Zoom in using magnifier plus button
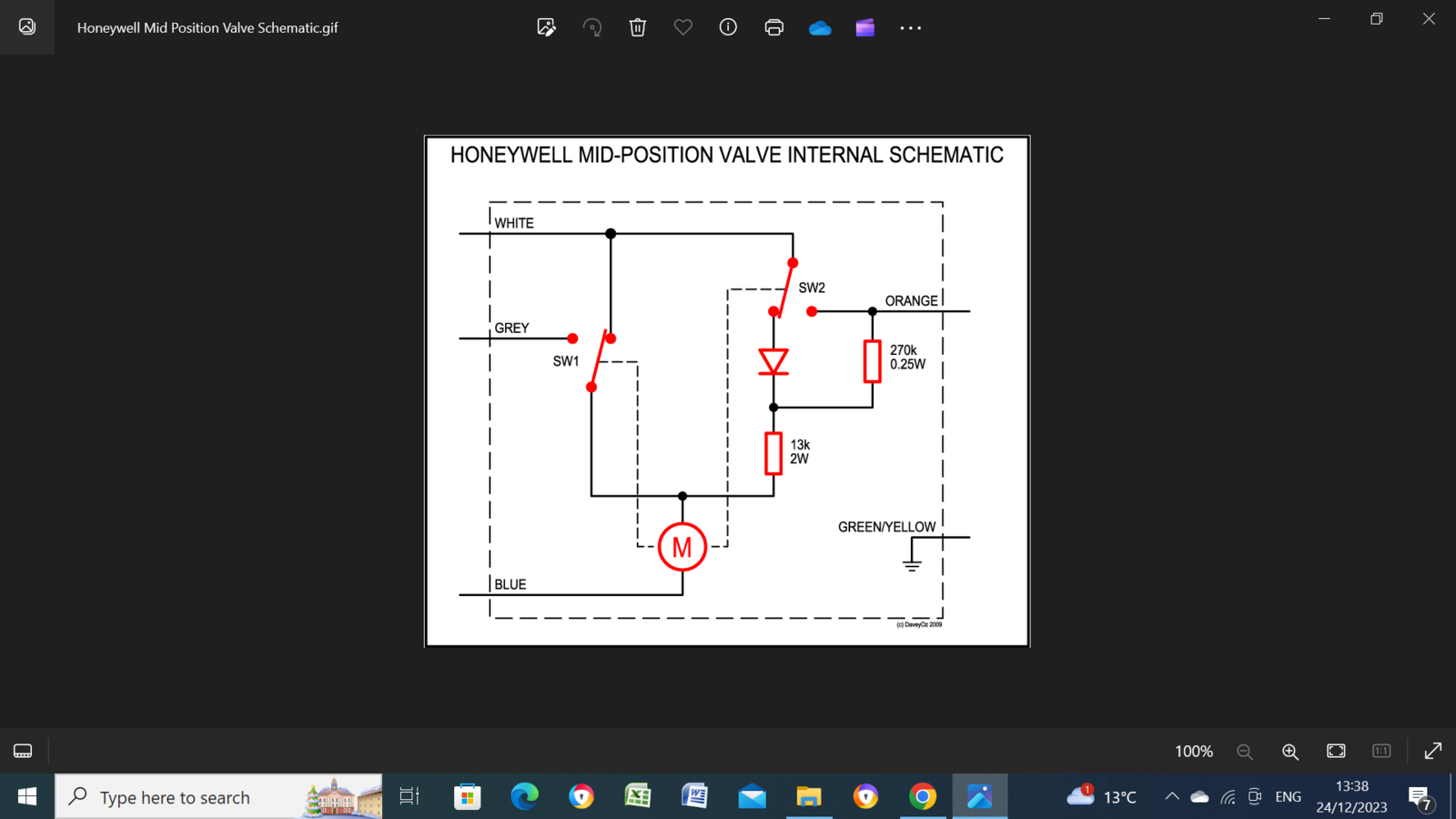Viewport: 1456px width, 819px height. click(x=1290, y=752)
